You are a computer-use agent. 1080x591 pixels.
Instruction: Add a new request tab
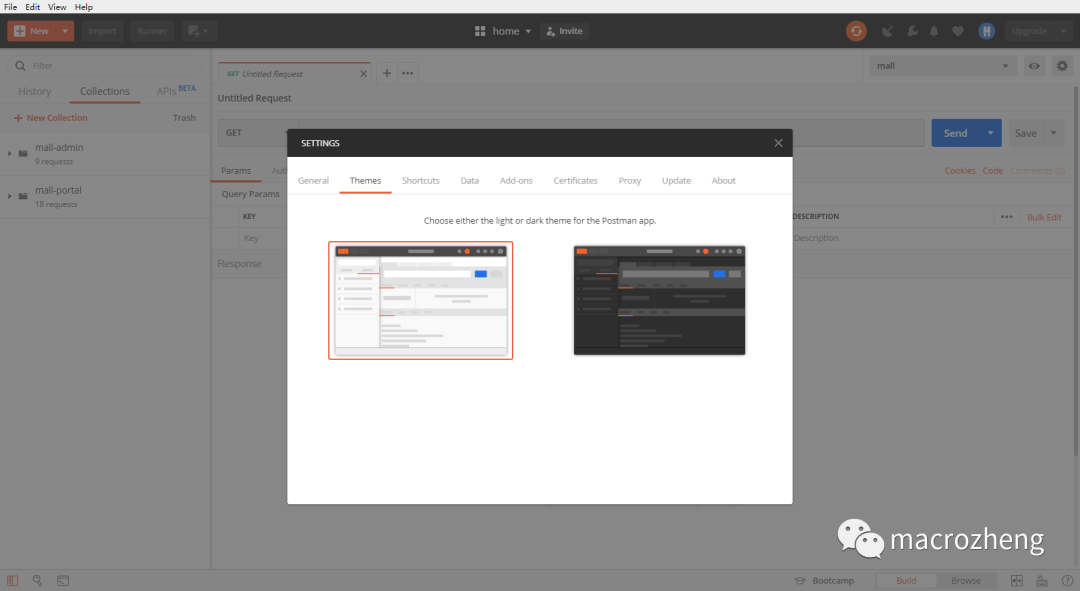pos(386,73)
